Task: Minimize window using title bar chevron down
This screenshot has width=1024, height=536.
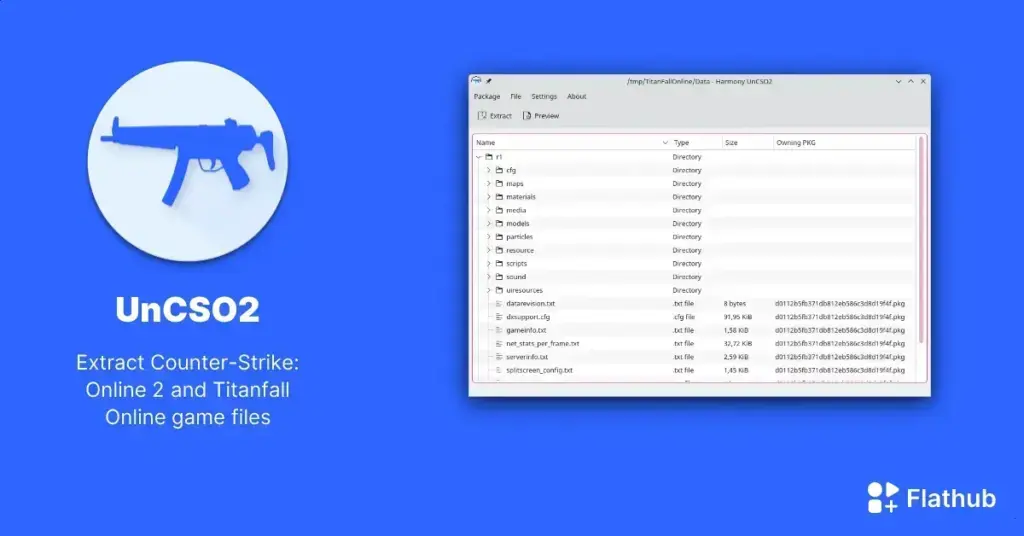Action: 899,82
